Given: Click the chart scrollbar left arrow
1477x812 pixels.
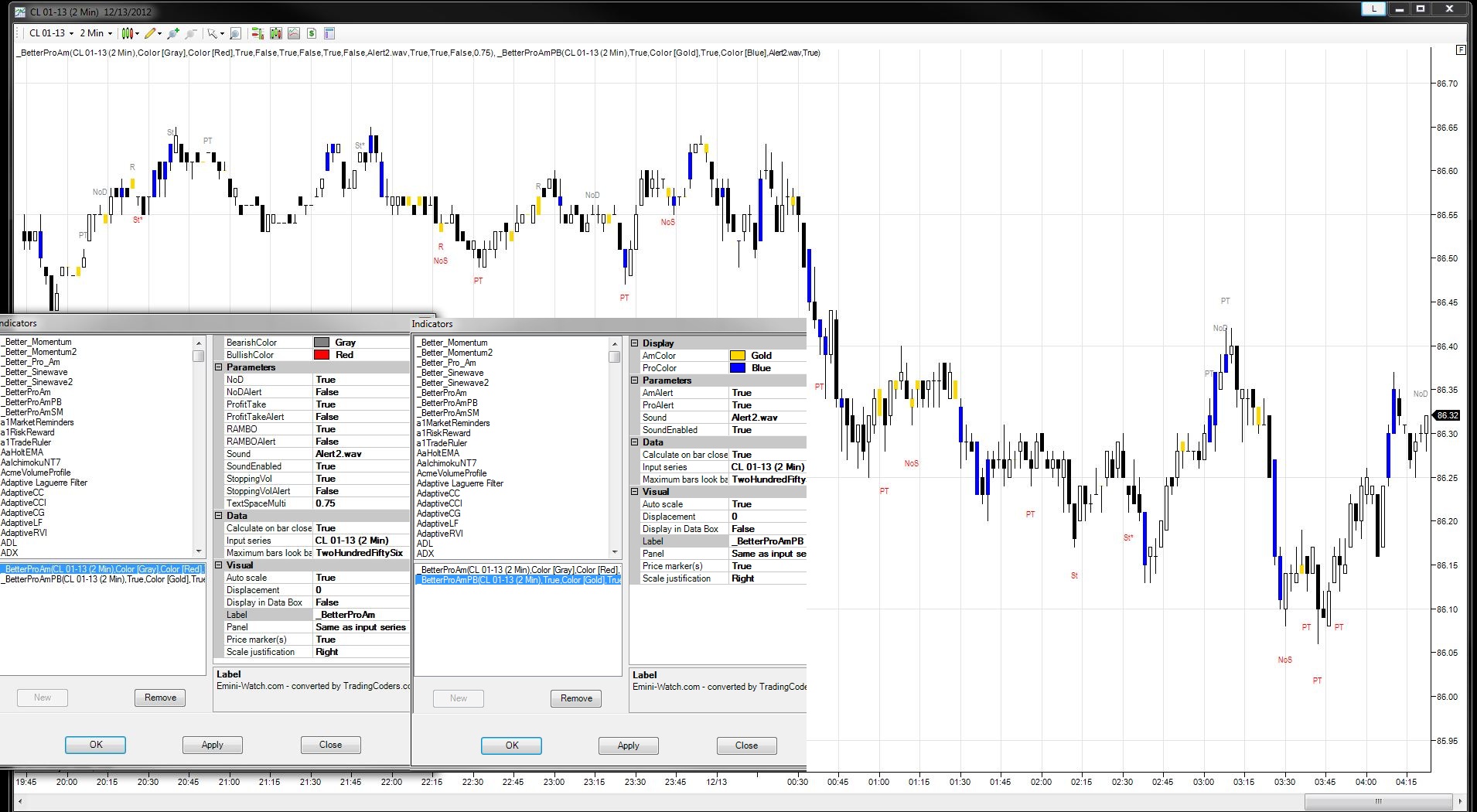Looking at the screenshot, I should point(19,801).
